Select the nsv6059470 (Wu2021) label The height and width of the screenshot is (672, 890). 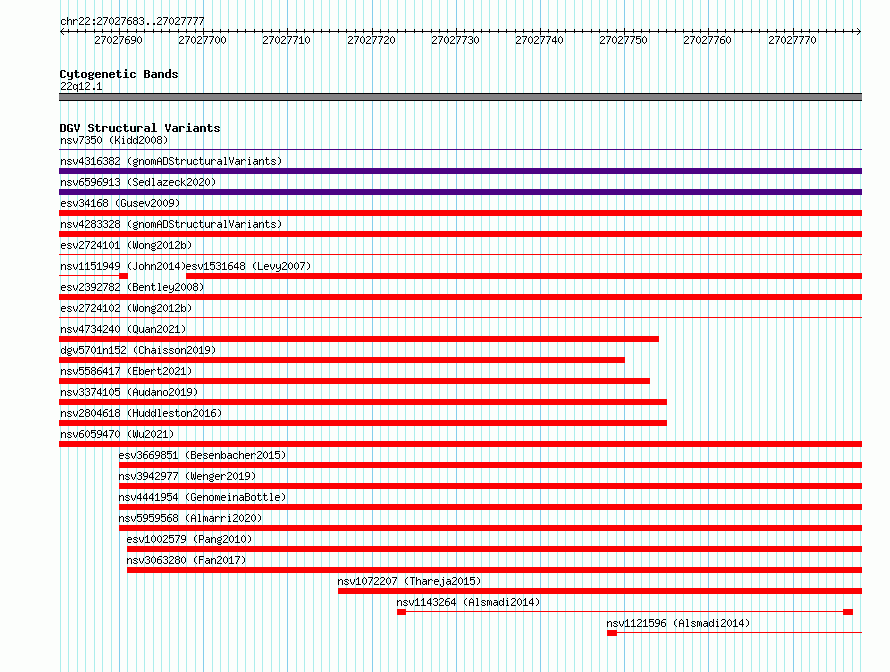[117, 434]
